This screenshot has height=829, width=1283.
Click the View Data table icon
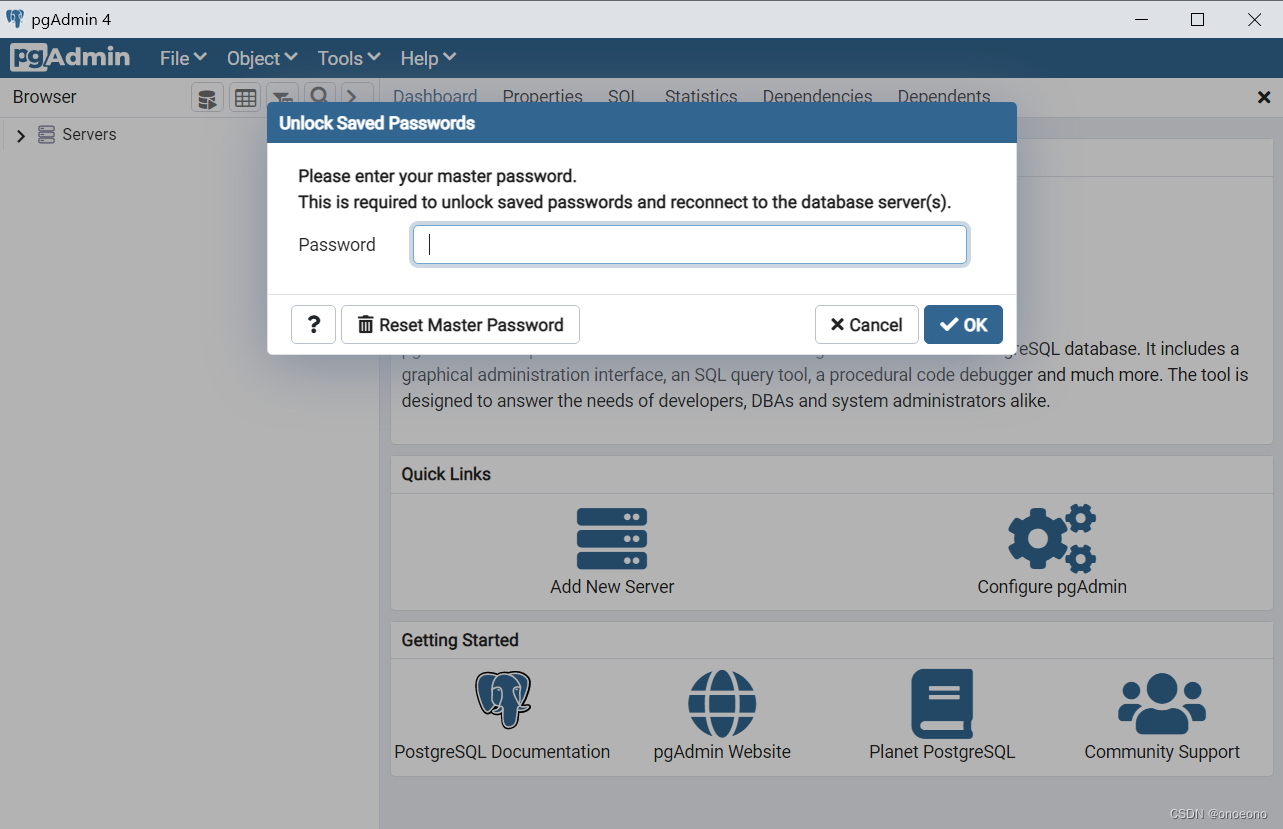[x=245, y=98]
